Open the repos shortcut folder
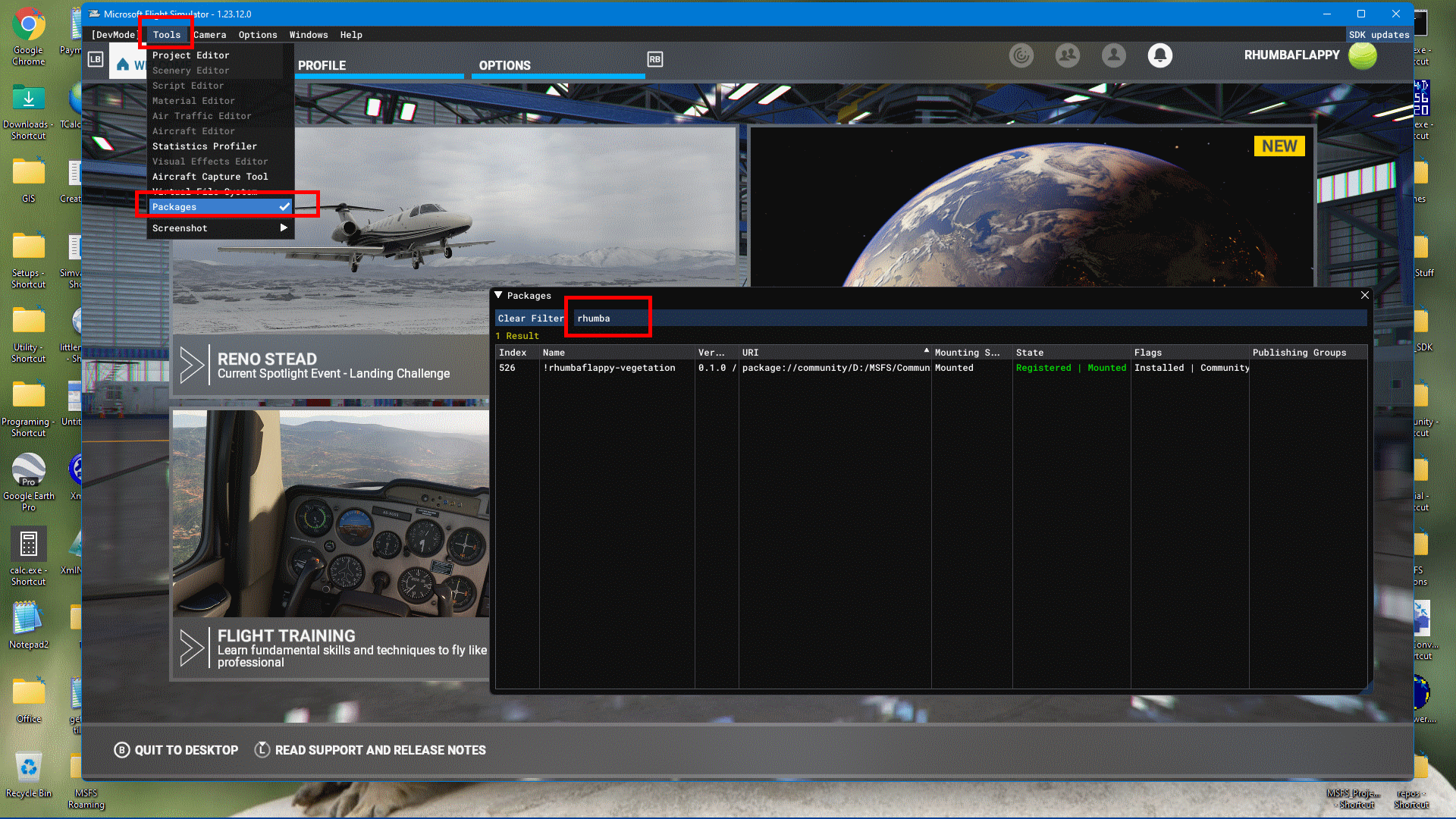Viewport: 1456px width, 819px height. click(1410, 799)
